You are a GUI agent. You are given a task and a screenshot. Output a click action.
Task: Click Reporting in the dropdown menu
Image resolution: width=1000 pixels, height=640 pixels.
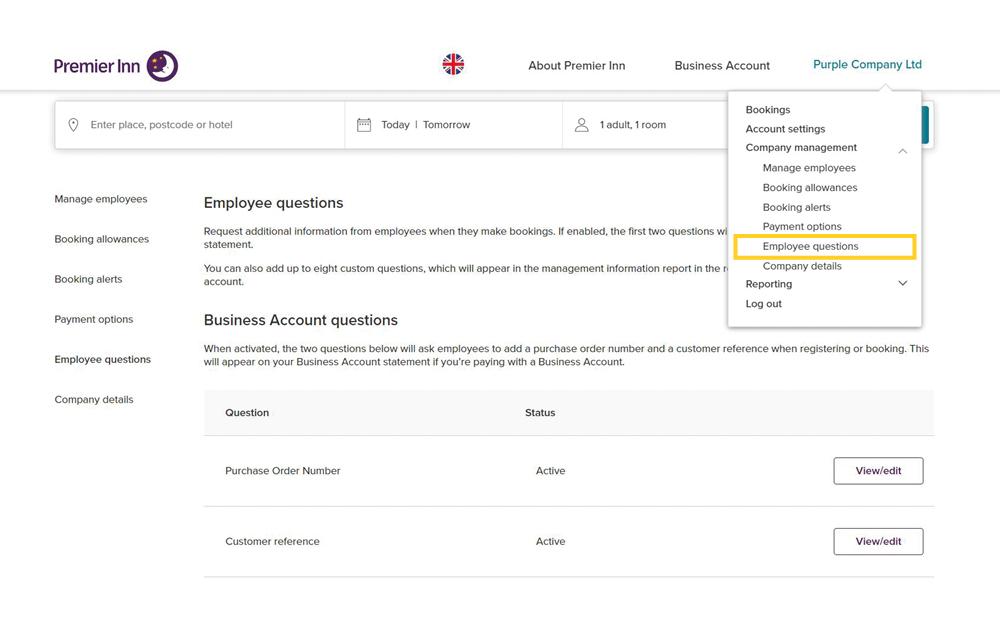(x=768, y=284)
